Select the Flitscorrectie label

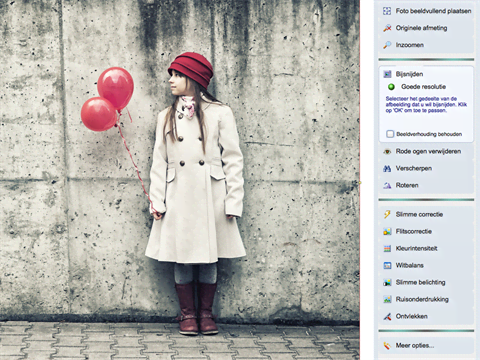[x=414, y=231]
